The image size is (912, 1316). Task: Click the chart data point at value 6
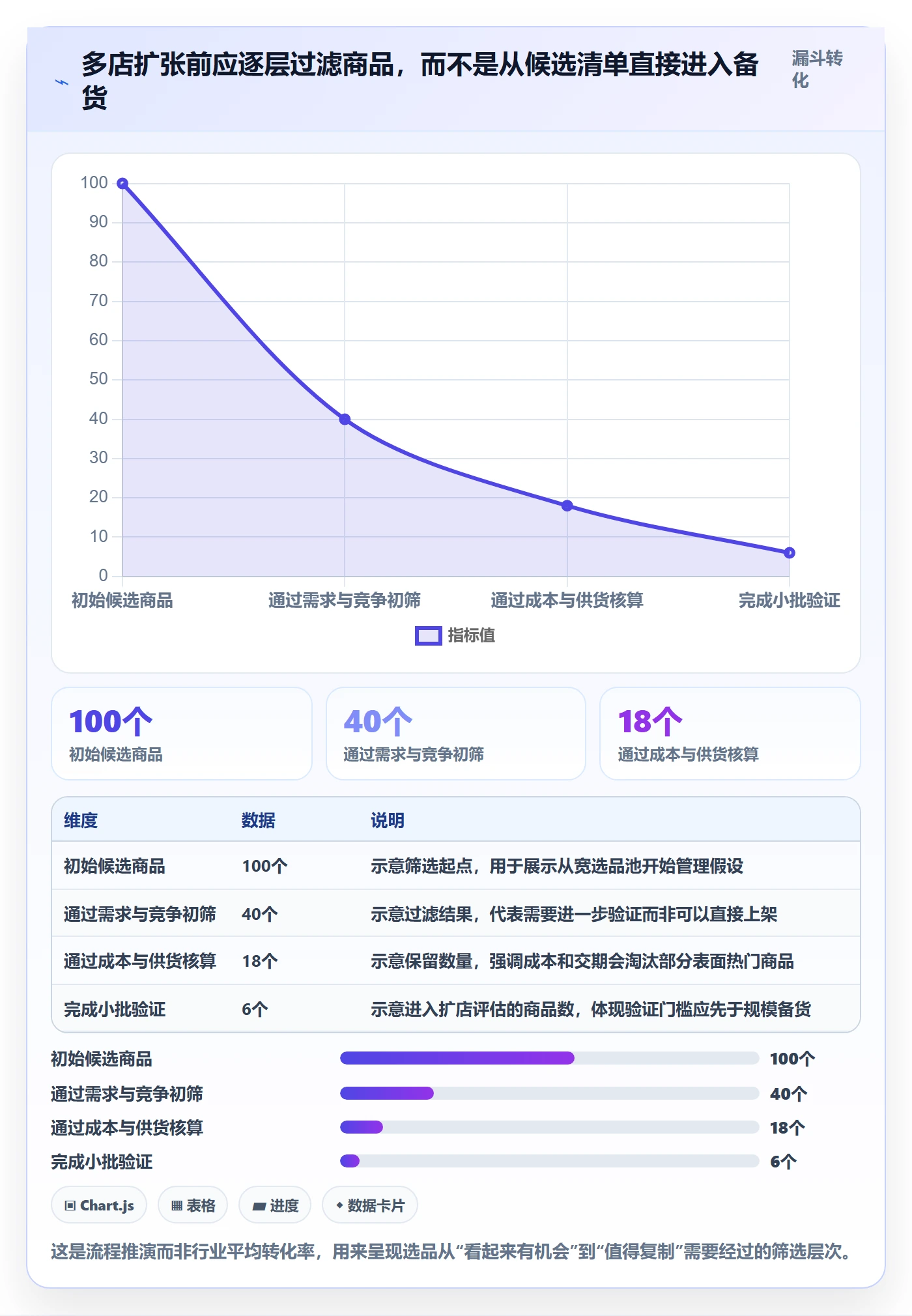pyautogui.click(x=790, y=553)
